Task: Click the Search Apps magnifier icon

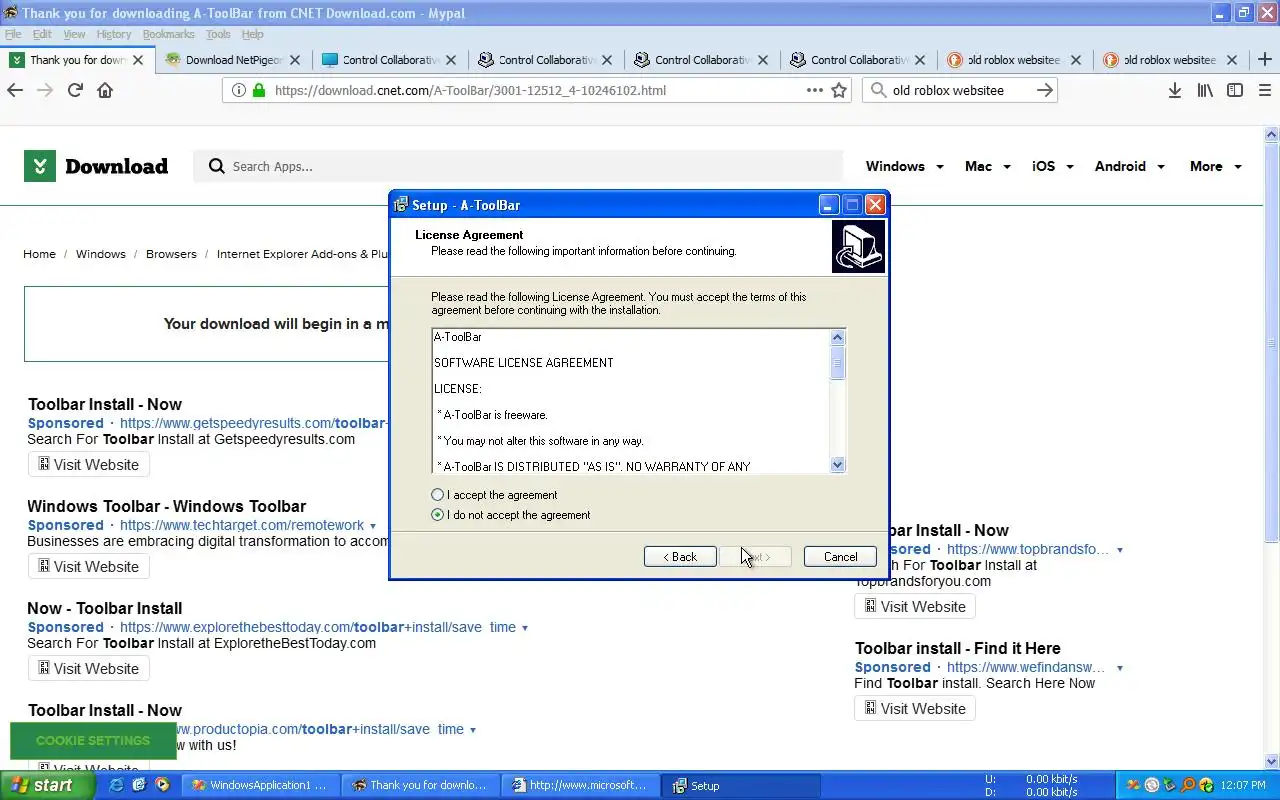Action: pyautogui.click(x=216, y=166)
